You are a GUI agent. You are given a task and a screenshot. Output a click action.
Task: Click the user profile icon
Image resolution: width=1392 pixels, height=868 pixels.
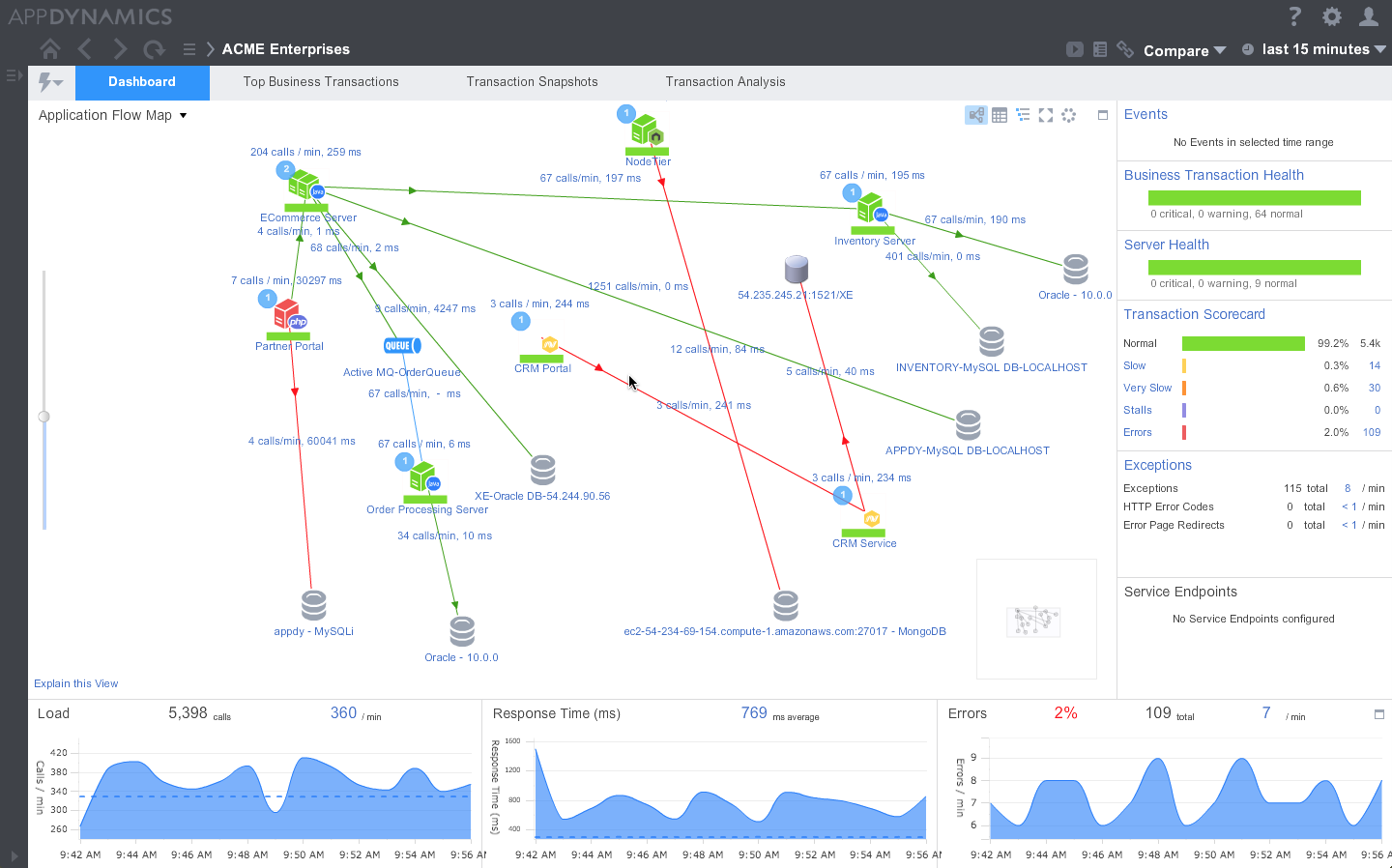pos(1370,16)
